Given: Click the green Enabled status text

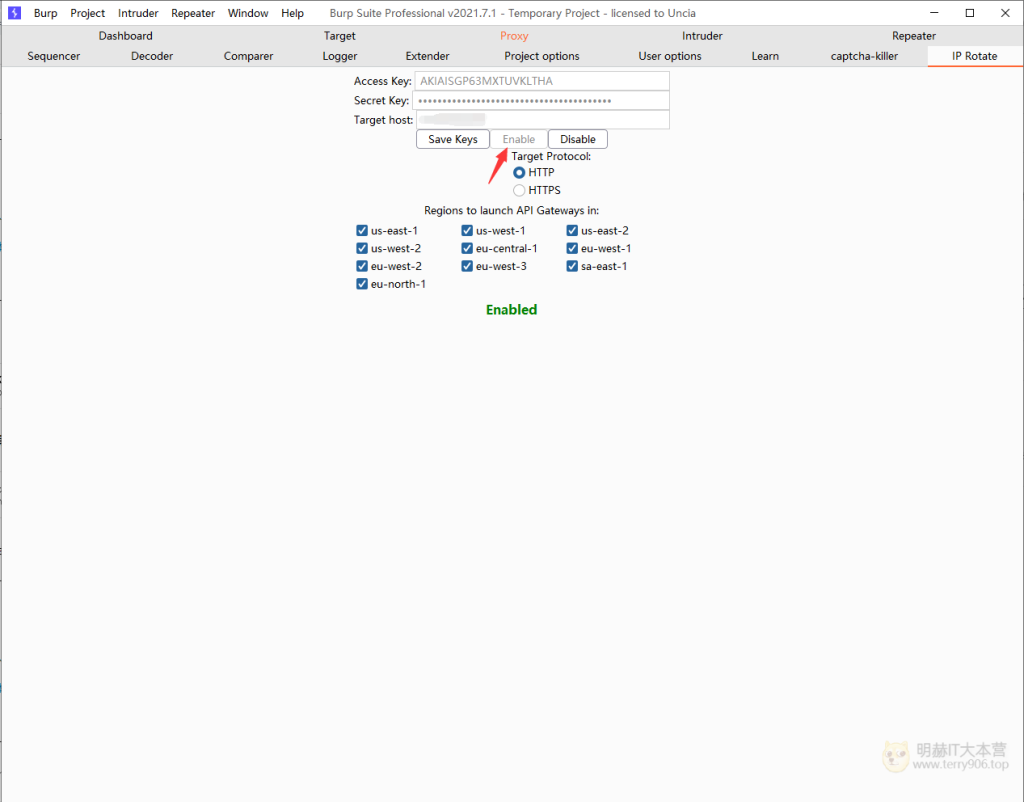Looking at the screenshot, I should click(x=511, y=310).
